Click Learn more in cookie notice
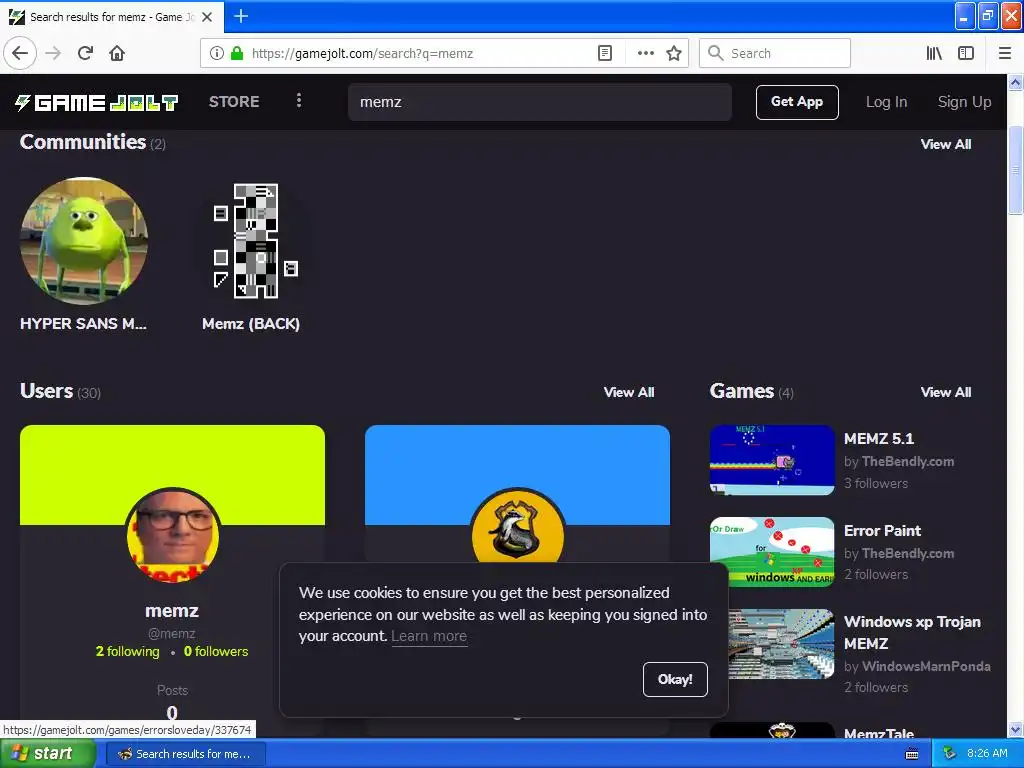Screen dimensions: 1024x768 (x=429, y=636)
